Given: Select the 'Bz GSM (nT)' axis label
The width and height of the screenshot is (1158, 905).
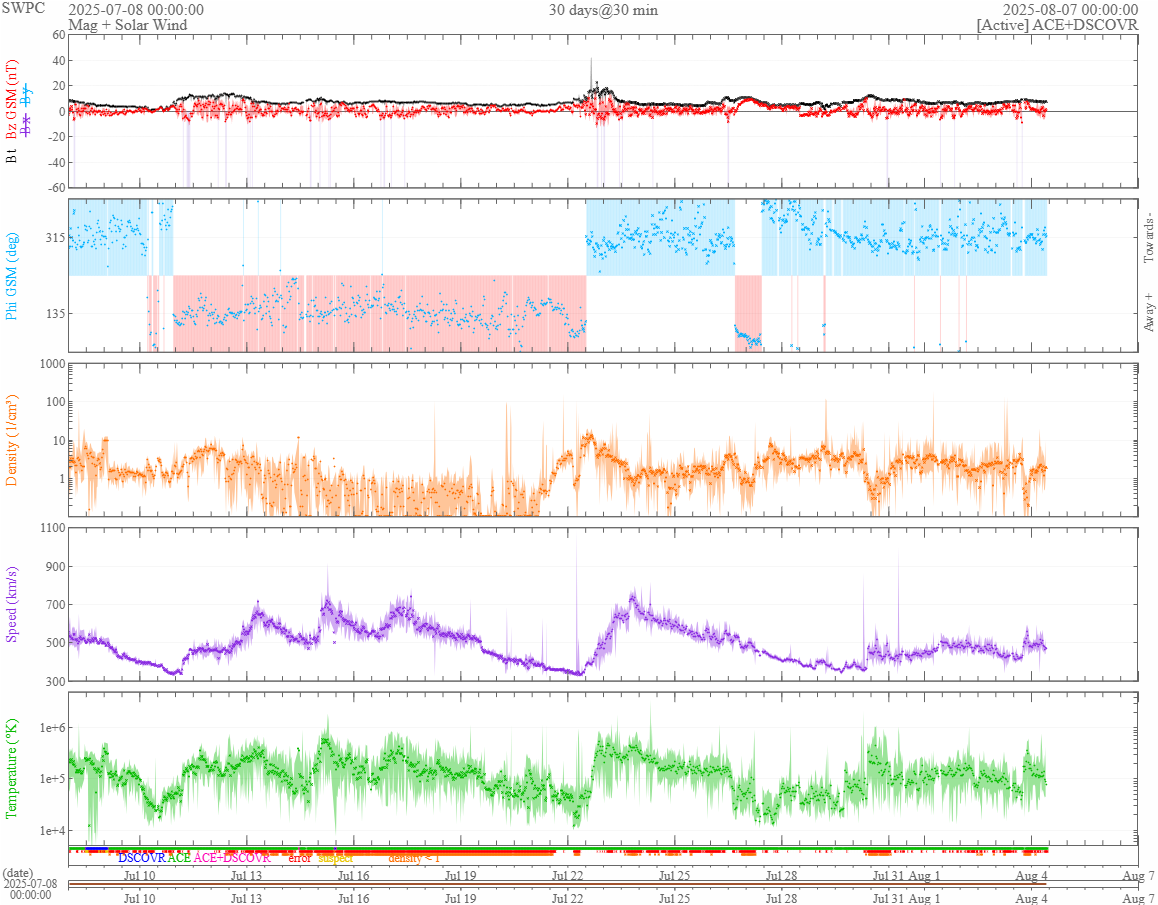Looking at the screenshot, I should click(x=11, y=100).
